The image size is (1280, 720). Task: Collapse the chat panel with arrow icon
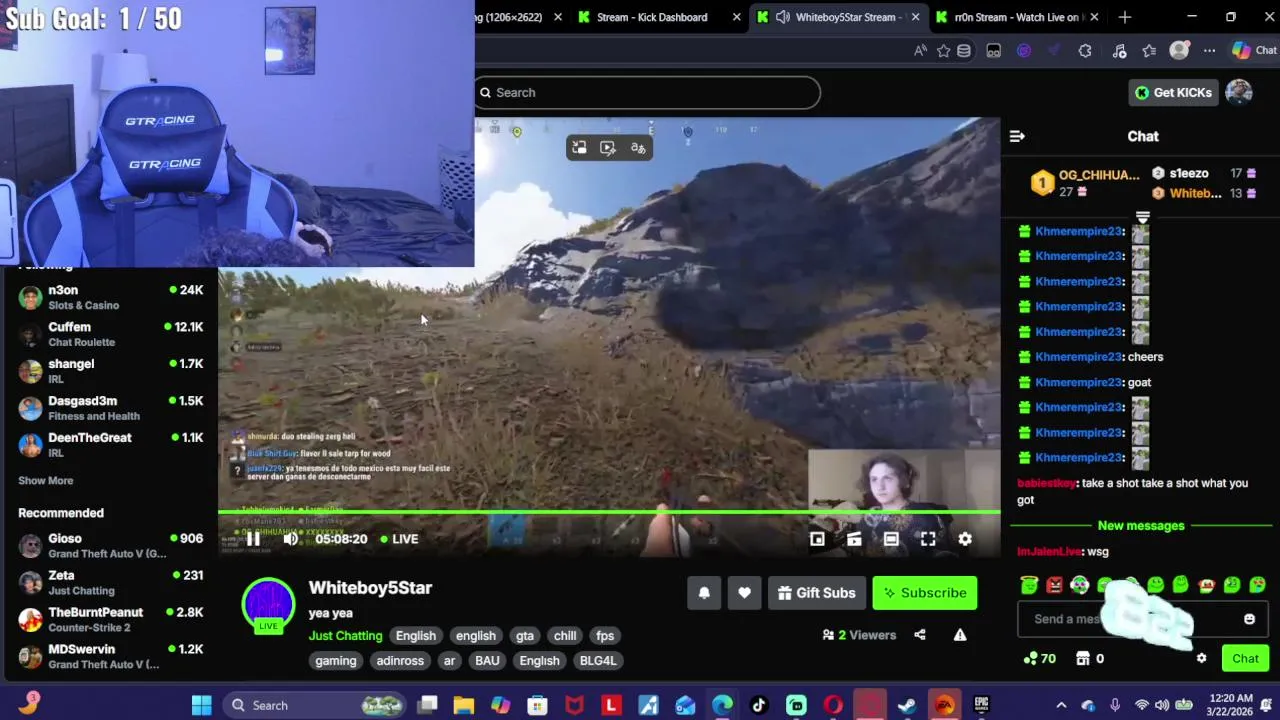[x=1017, y=136]
